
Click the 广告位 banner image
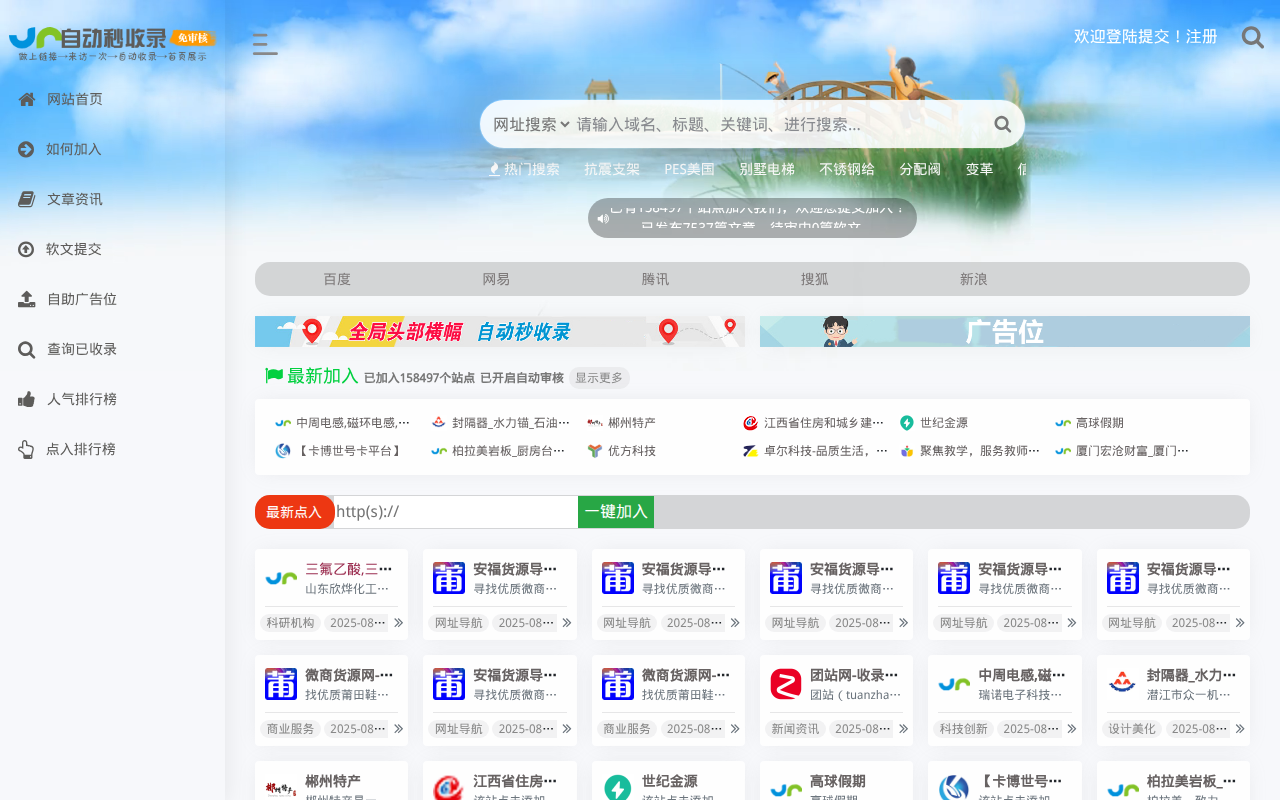click(1005, 332)
